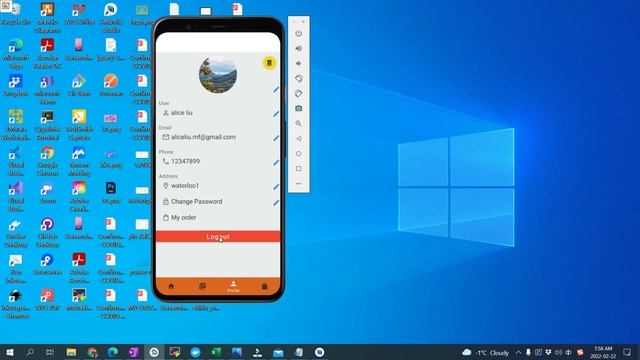640x360 pixels.
Task: Edit the address waterloo1
Action: pyautogui.click(x=276, y=187)
